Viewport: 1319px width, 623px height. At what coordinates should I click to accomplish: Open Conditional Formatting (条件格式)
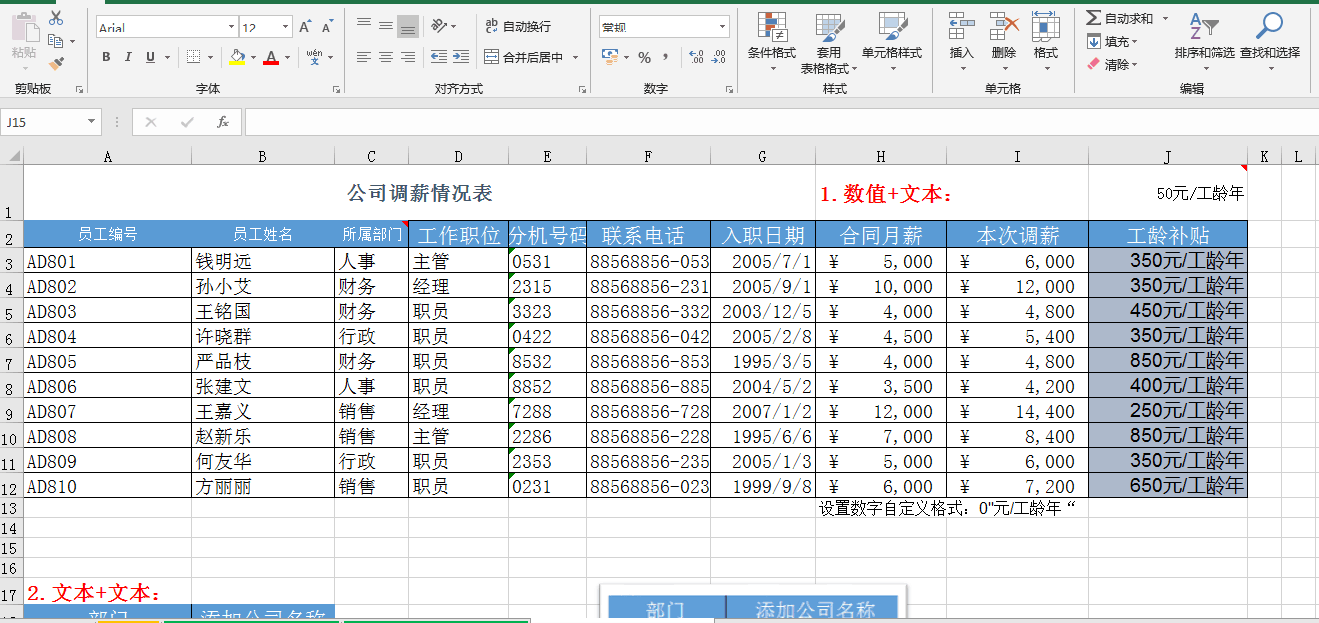tap(771, 40)
